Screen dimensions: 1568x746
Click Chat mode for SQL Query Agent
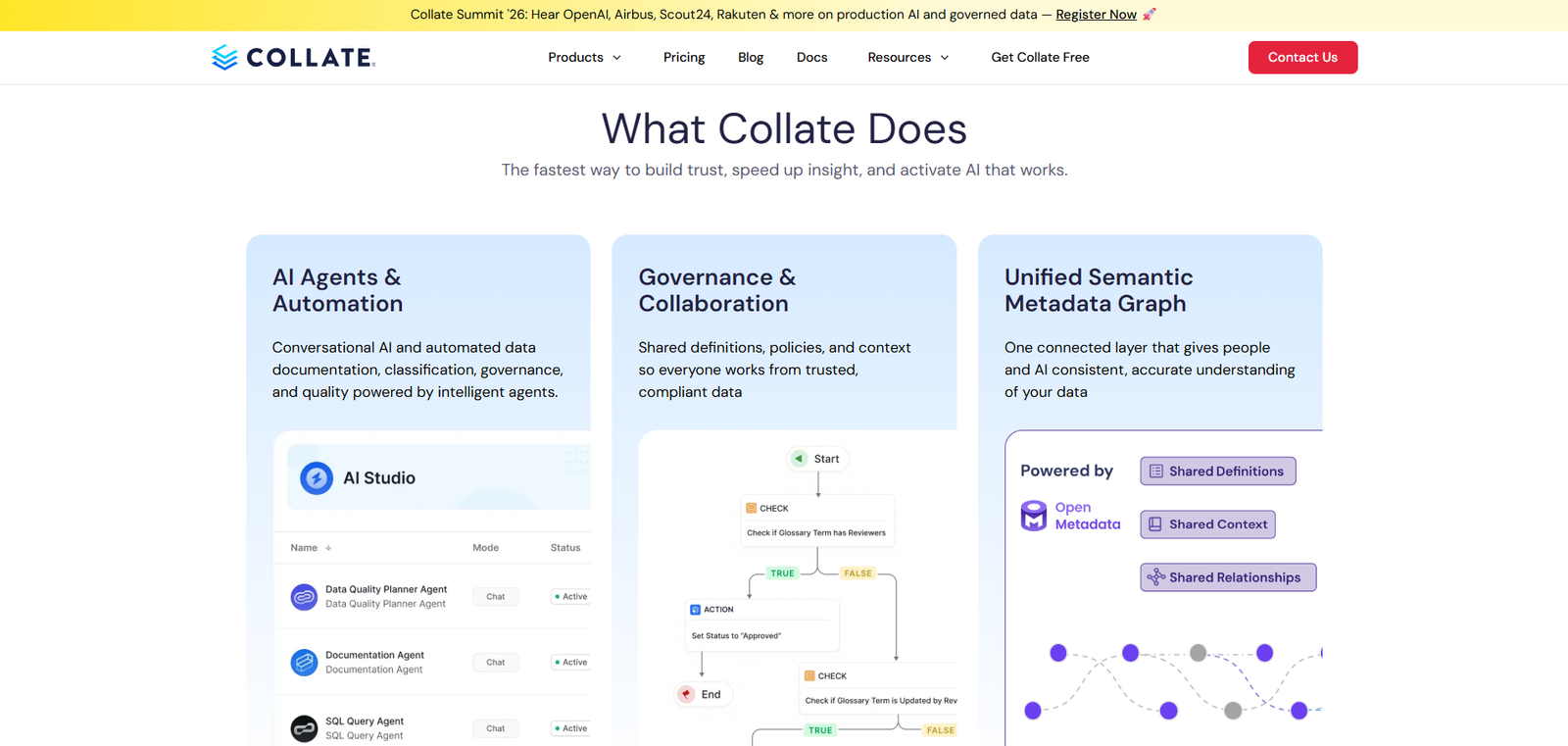[x=496, y=728]
